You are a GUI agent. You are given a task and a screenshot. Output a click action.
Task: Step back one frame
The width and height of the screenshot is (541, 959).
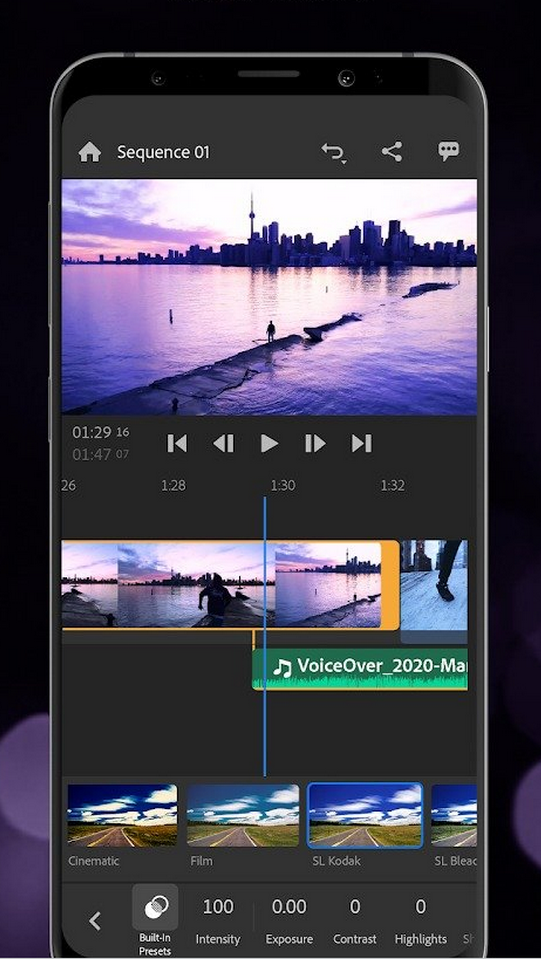224,443
